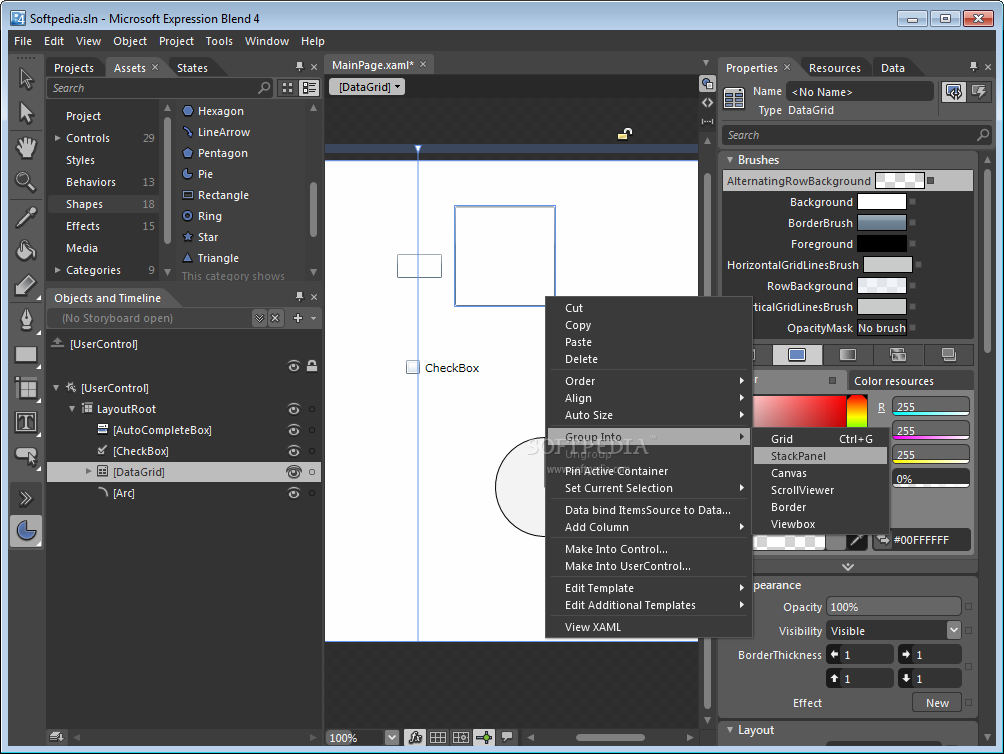Switch Assets to list mode view

[x=309, y=88]
